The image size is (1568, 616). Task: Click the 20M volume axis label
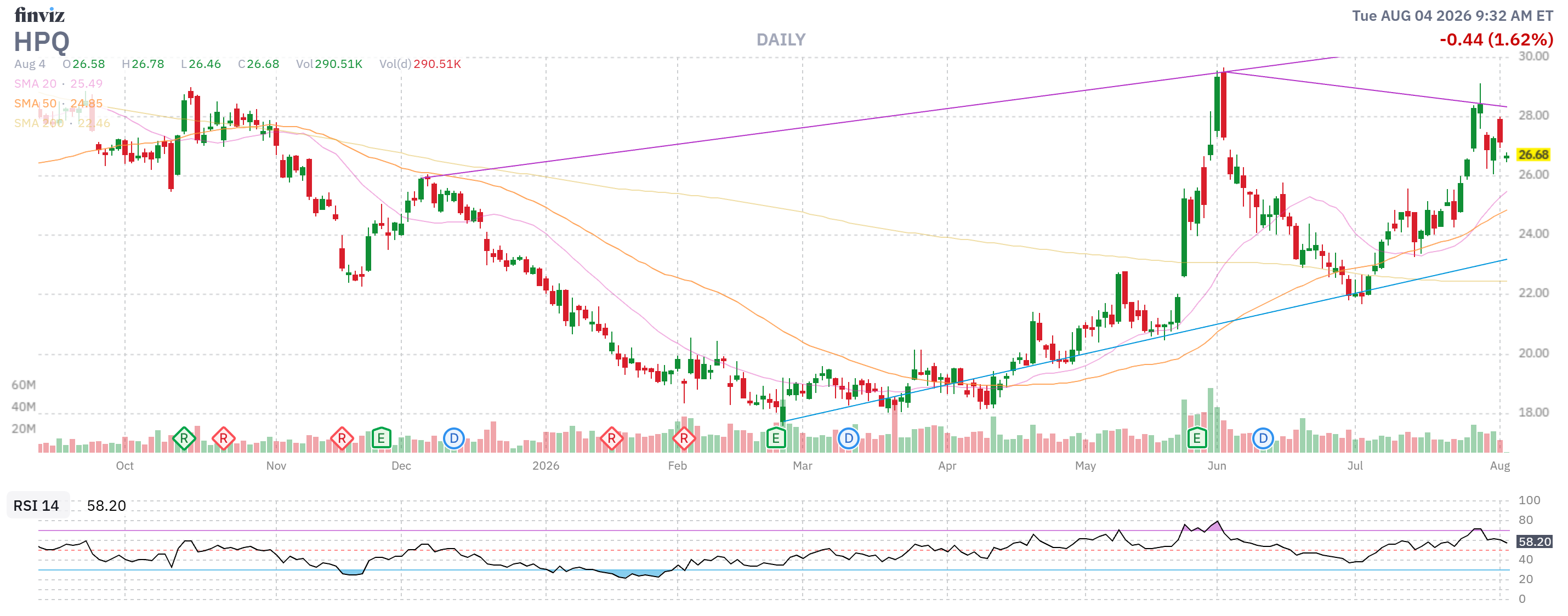(x=24, y=429)
